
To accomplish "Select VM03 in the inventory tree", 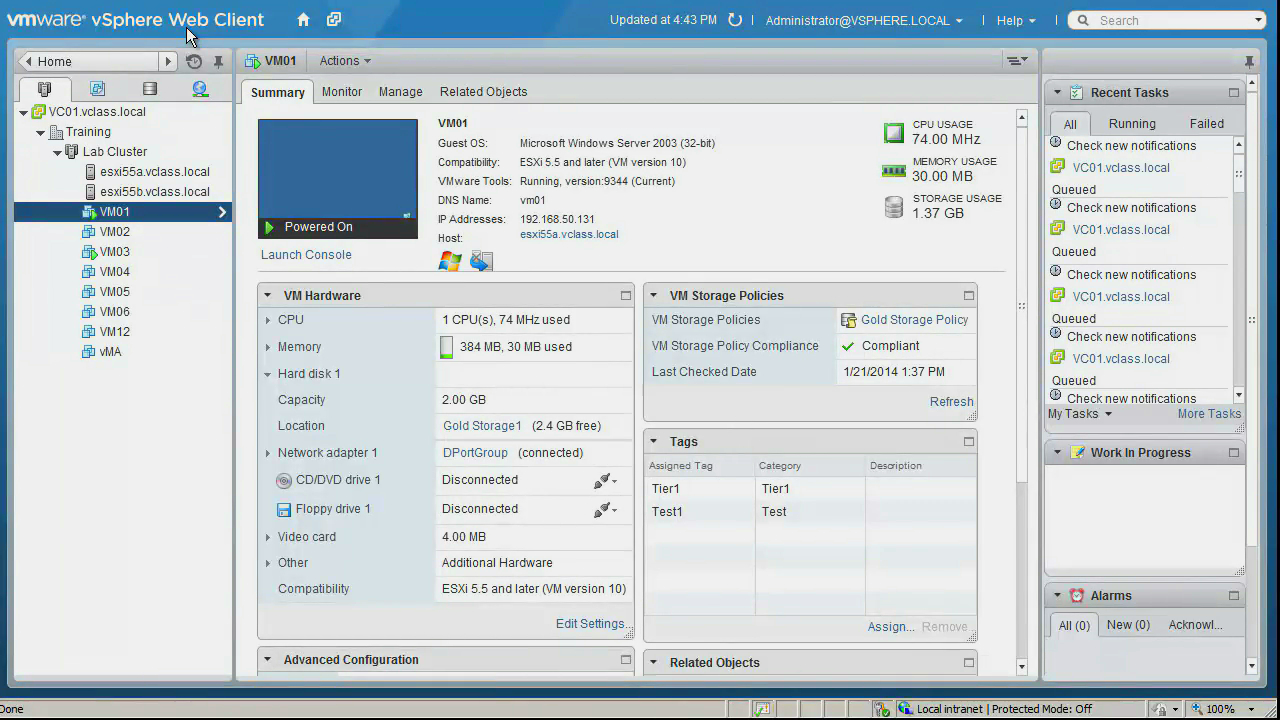I will pos(115,252).
